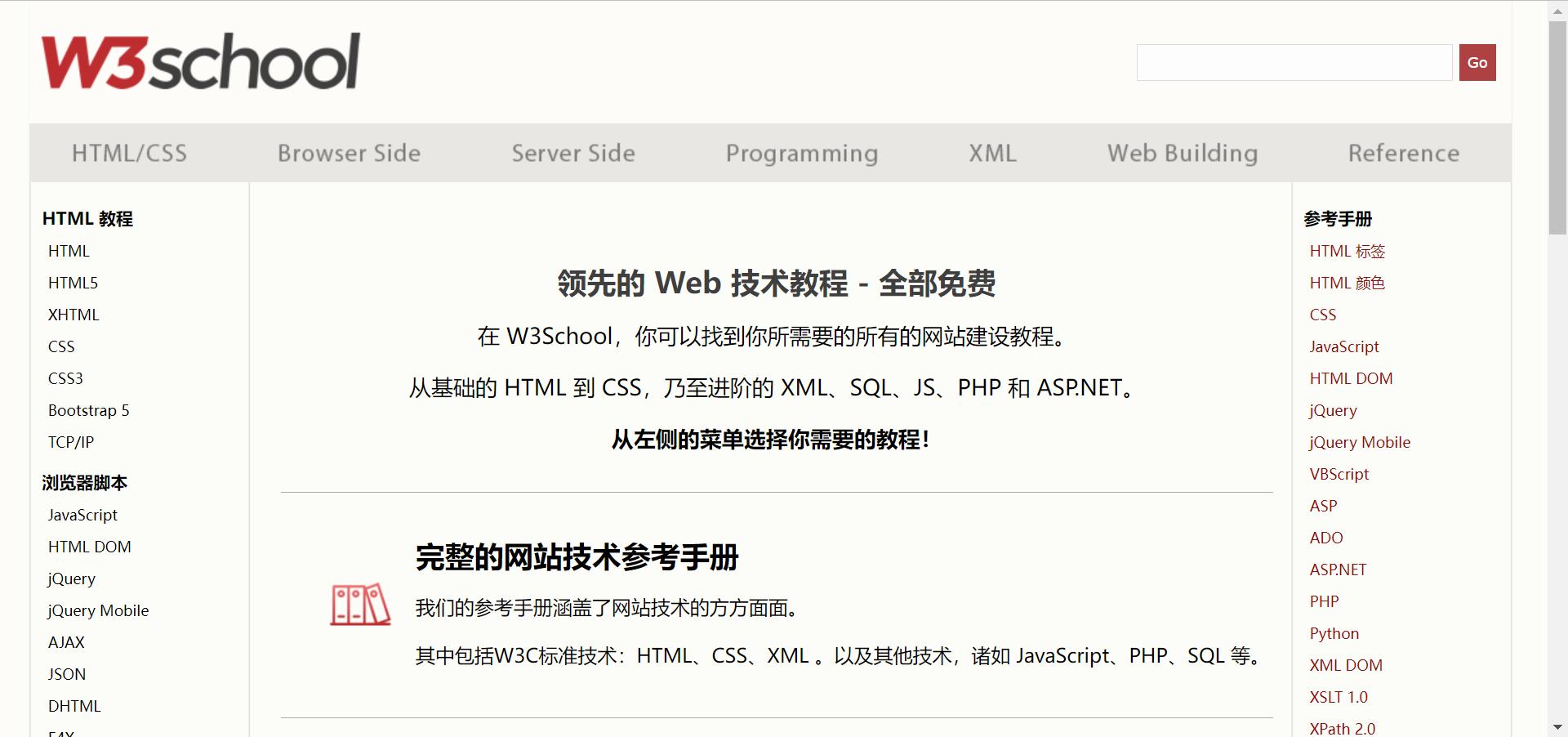Open the Programming navigation menu
The width and height of the screenshot is (1568, 737).
click(801, 153)
